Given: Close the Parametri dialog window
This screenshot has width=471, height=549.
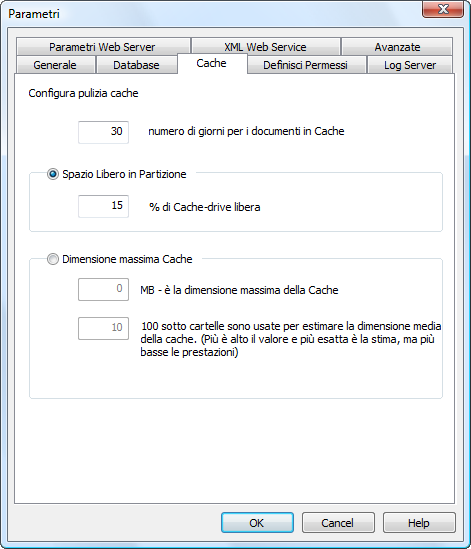Looking at the screenshot, I should coord(443,9).
